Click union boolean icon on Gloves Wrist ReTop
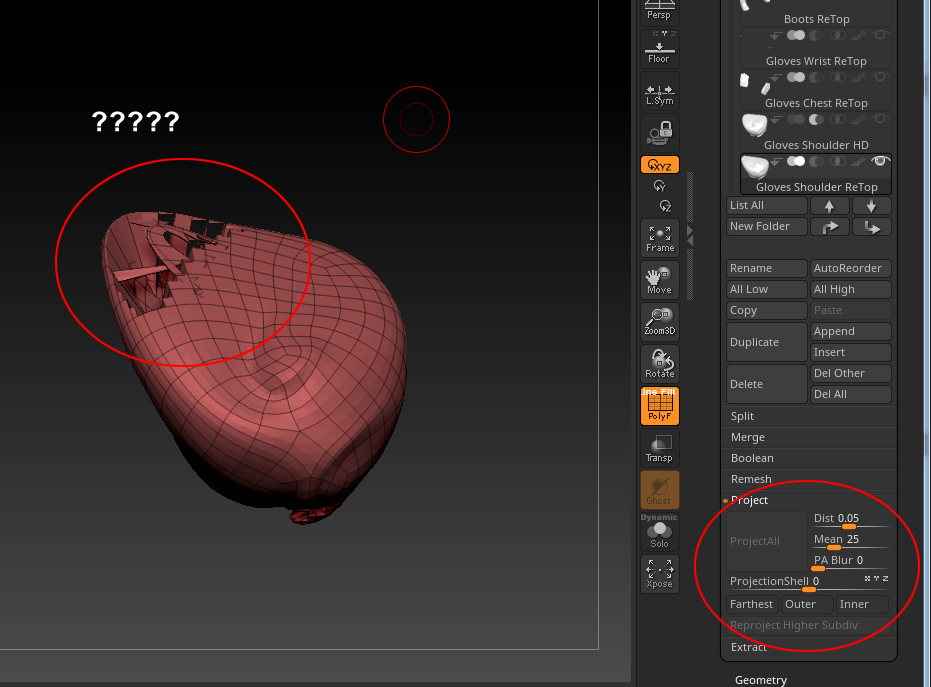The image size is (931, 687). pos(796,35)
